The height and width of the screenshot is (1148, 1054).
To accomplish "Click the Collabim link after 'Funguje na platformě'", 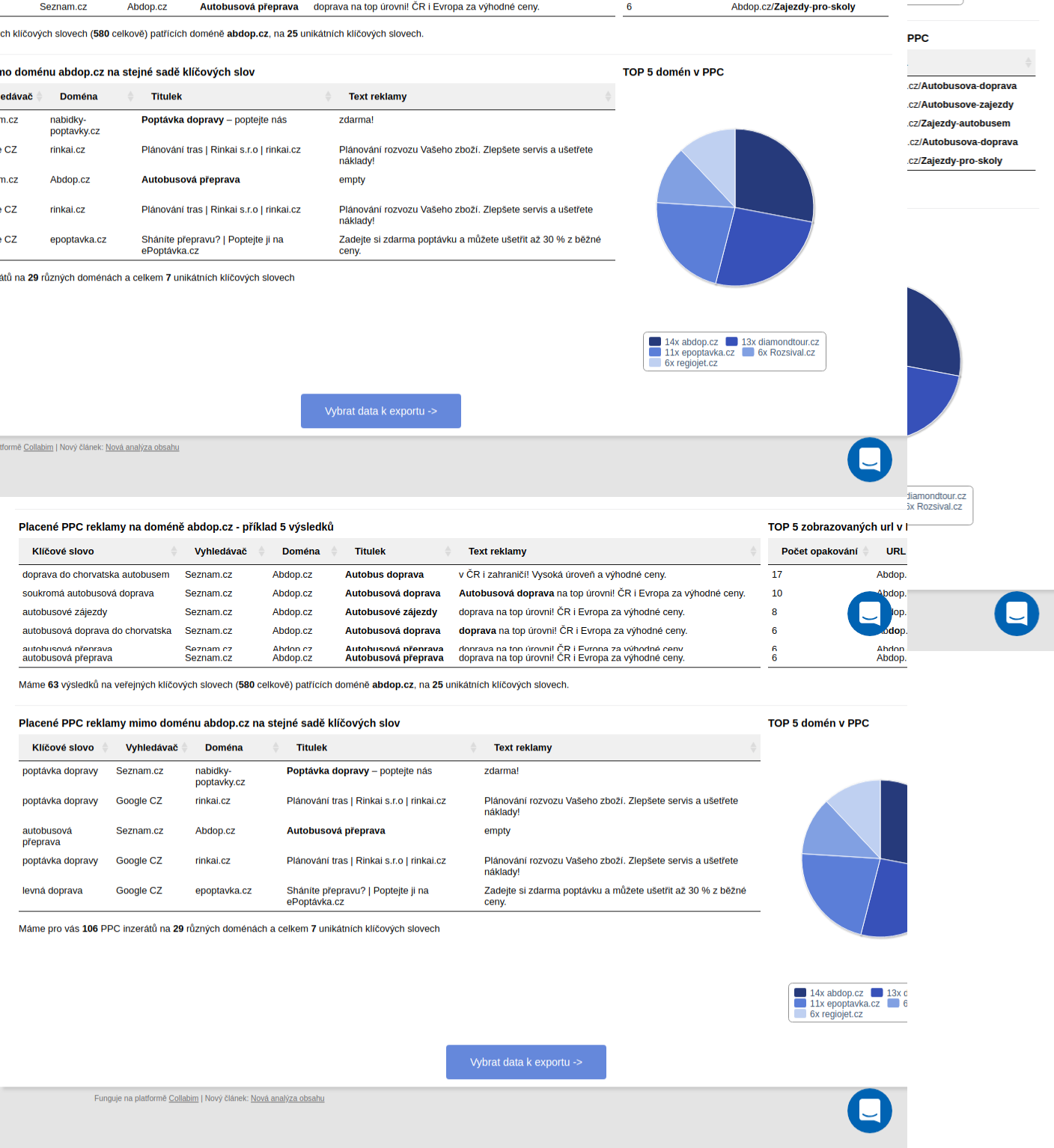I will (183, 1099).
